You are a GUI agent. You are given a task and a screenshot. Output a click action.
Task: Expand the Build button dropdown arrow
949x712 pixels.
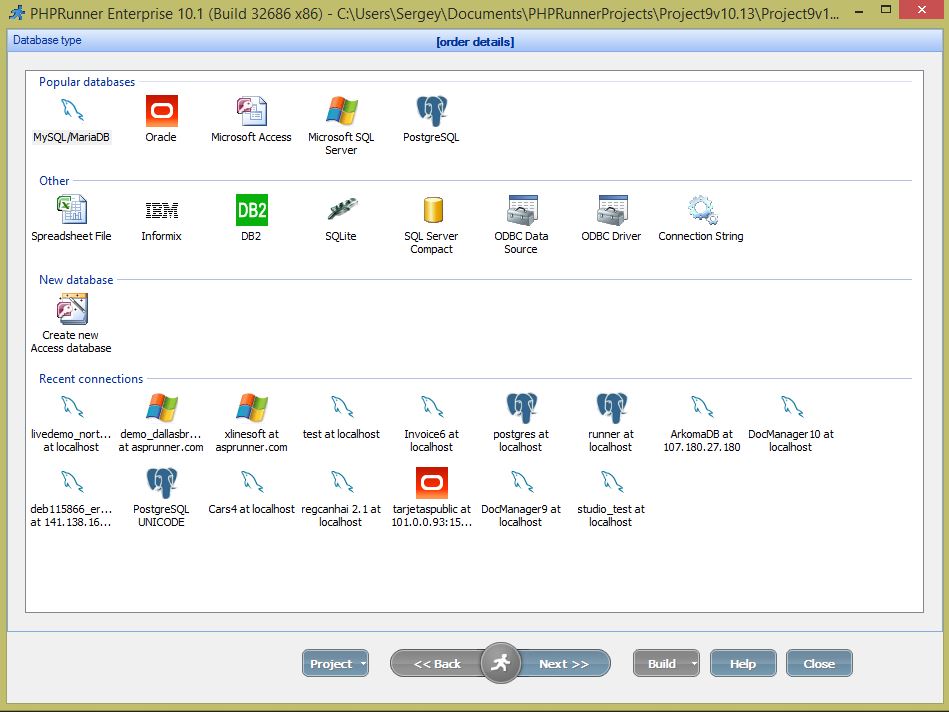694,664
